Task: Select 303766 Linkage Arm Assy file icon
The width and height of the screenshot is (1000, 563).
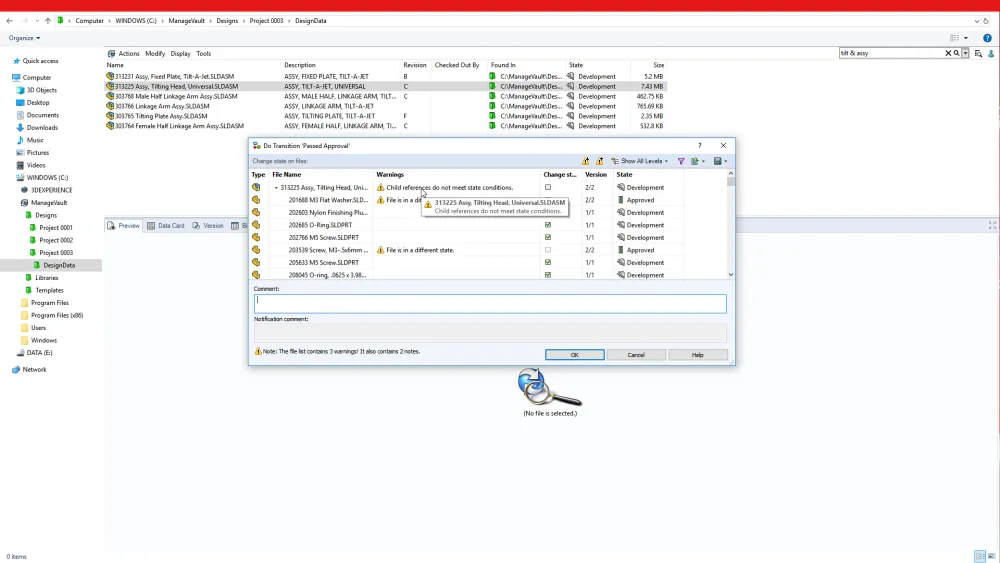Action: (110, 106)
